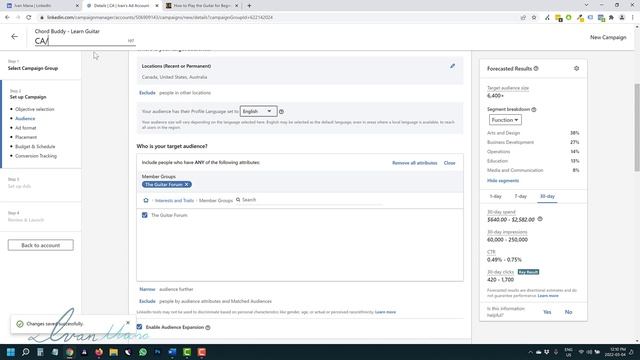This screenshot has width=640, height=360.
Task: Switch to the 7-day forecast tab
Action: coord(520,196)
